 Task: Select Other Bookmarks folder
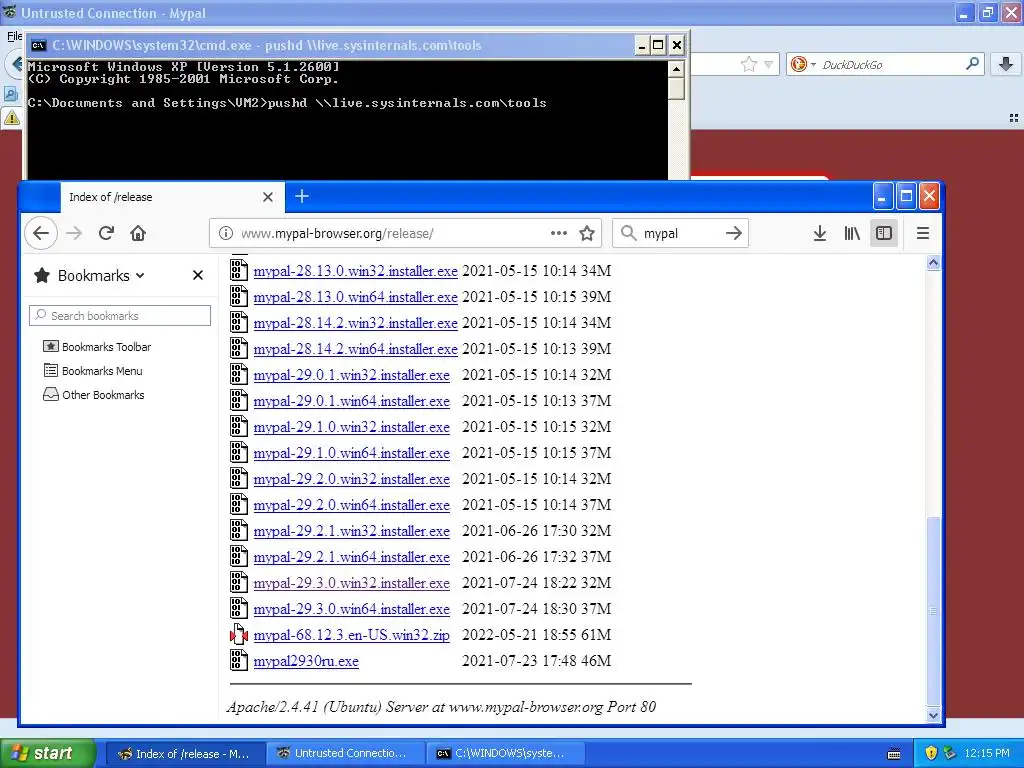point(93,395)
